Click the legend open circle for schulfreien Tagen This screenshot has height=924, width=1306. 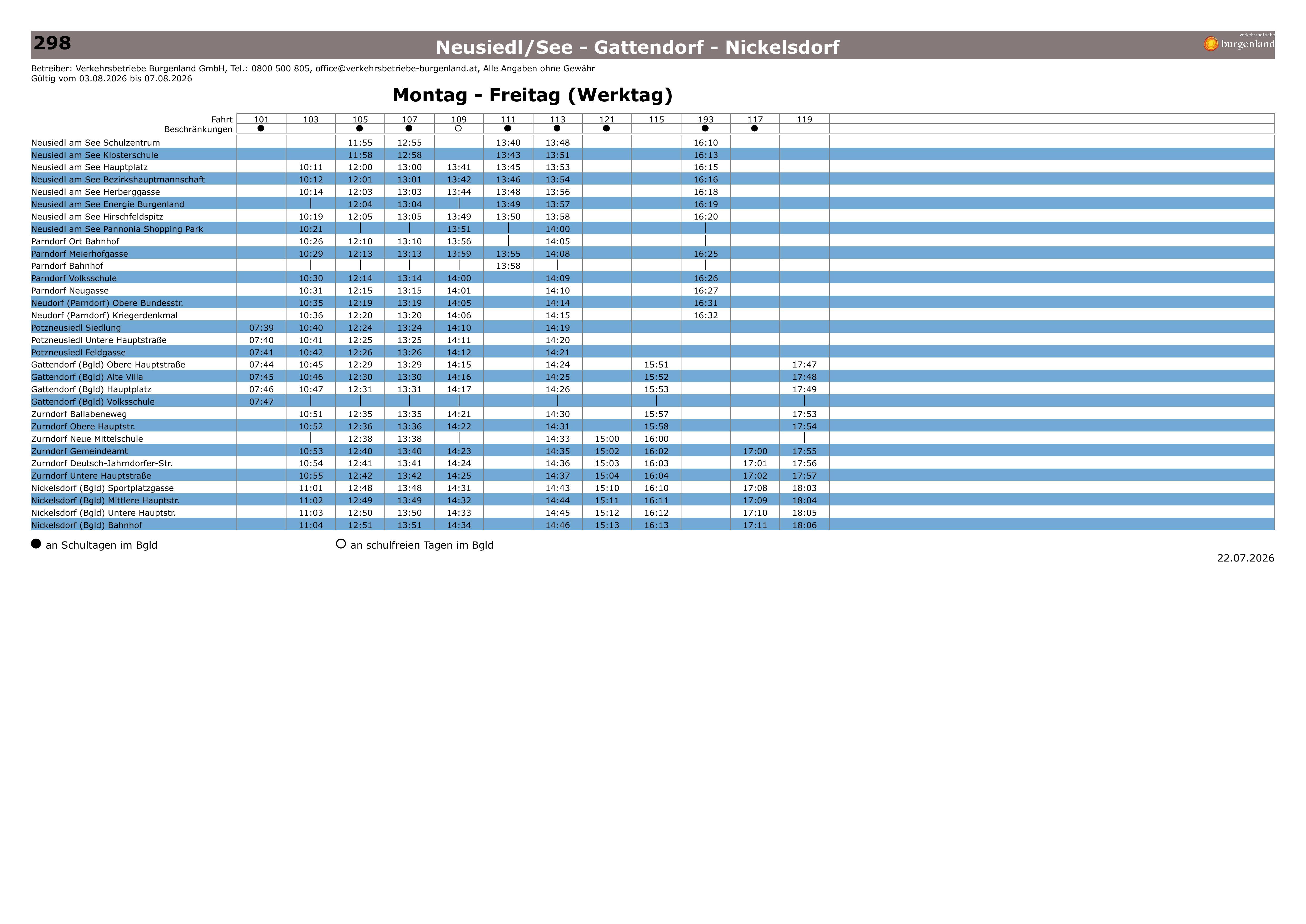coord(341,544)
